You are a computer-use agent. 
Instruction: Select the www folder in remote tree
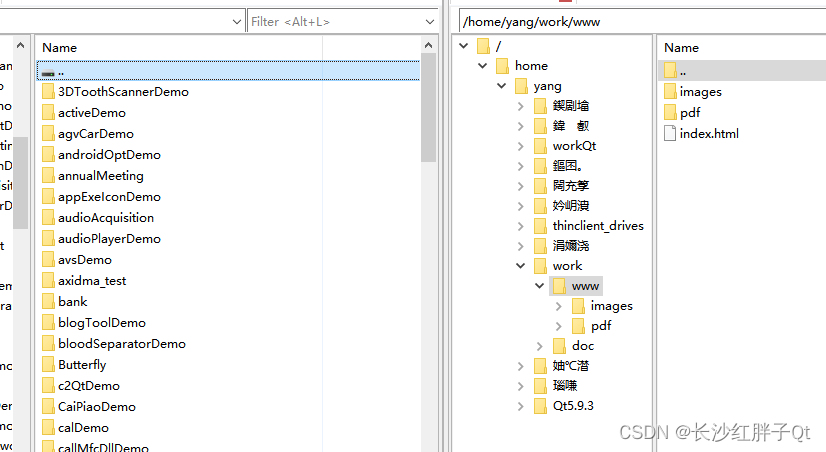[x=585, y=286]
